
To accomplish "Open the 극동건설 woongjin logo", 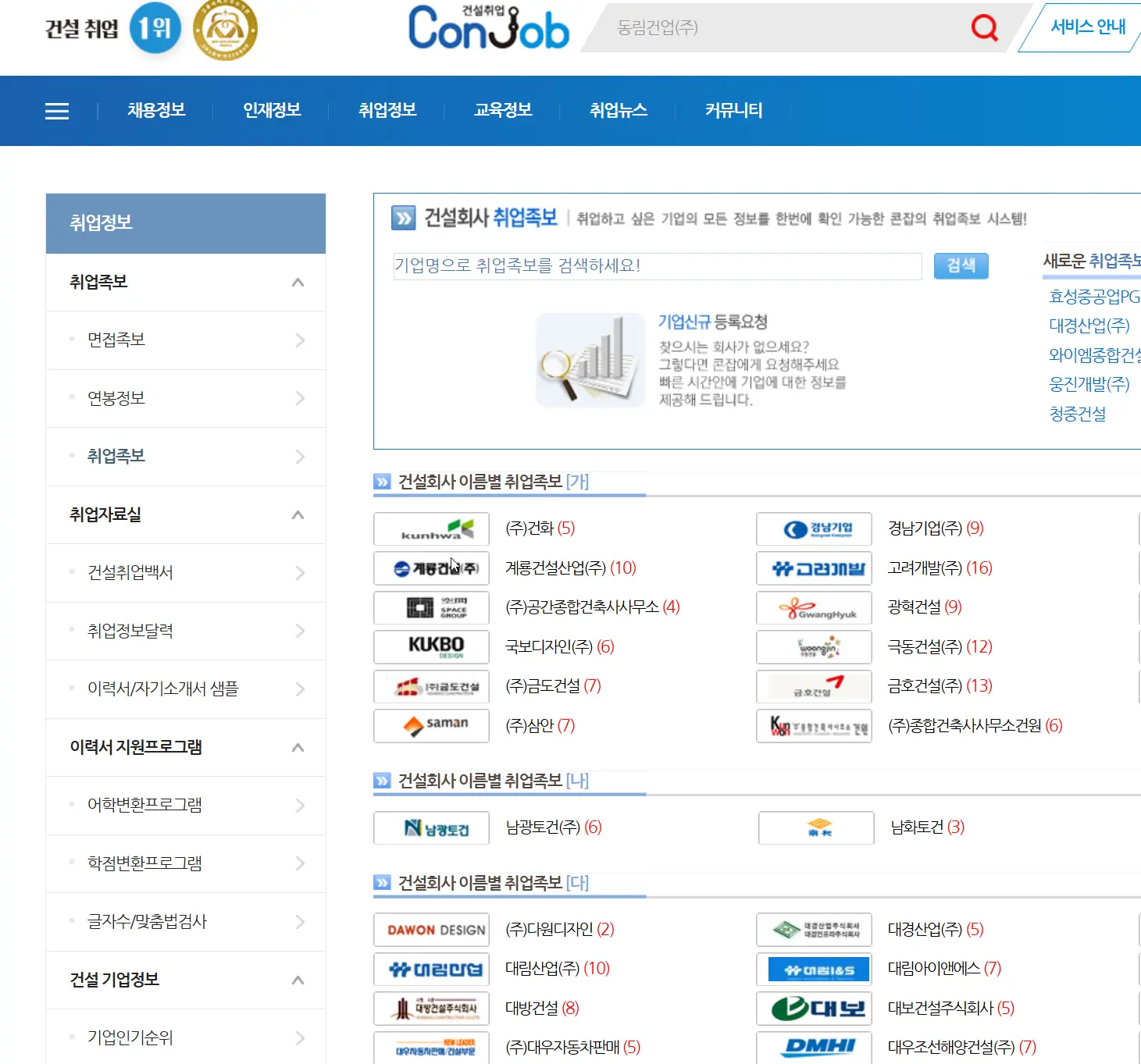I will (815, 646).
